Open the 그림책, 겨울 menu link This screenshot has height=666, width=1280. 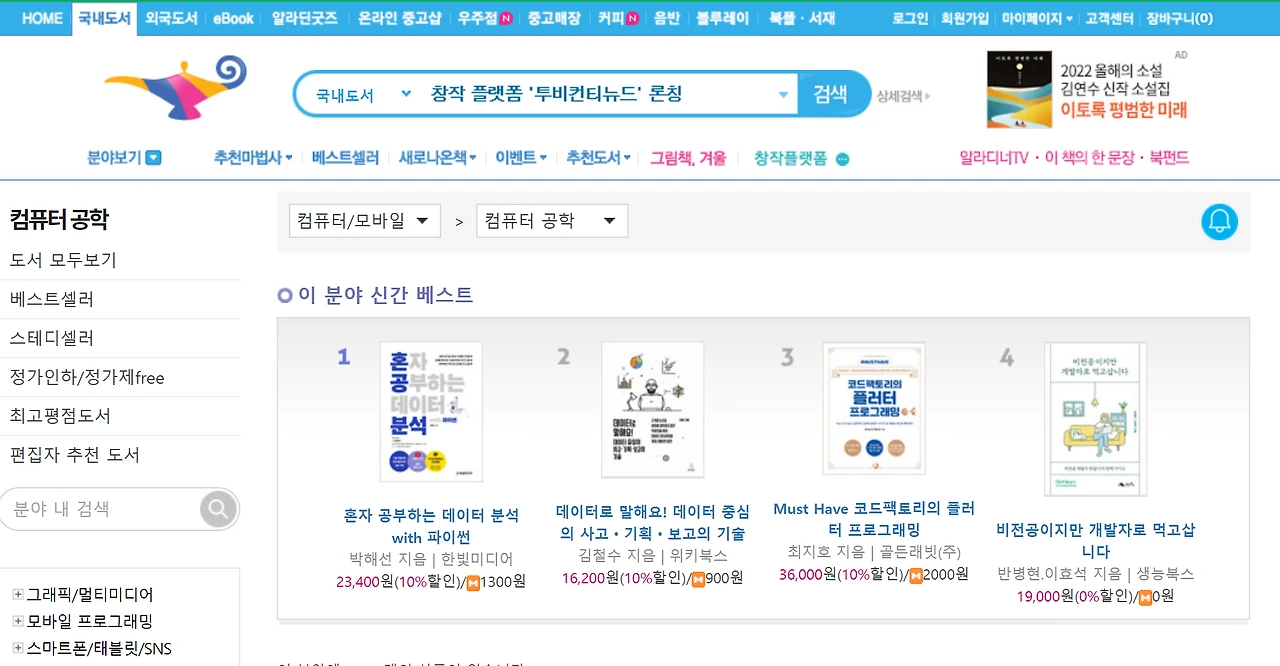(688, 158)
